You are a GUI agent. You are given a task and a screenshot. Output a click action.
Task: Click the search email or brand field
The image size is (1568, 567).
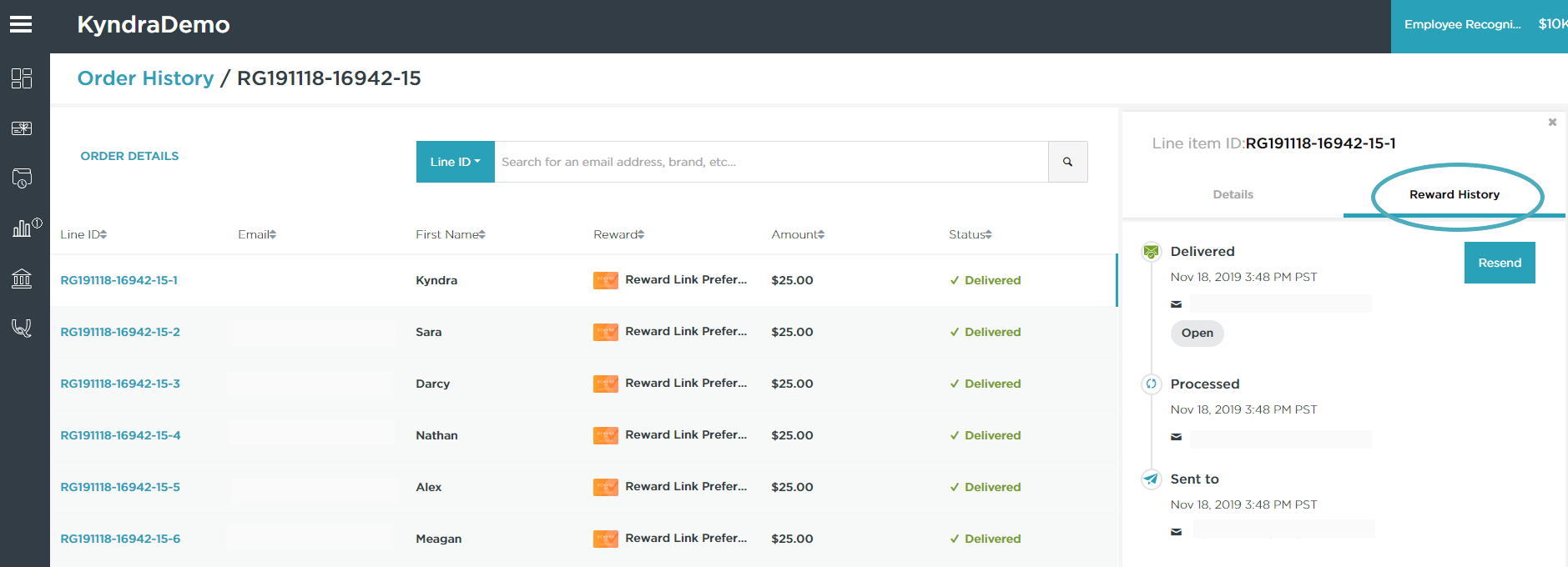(770, 162)
